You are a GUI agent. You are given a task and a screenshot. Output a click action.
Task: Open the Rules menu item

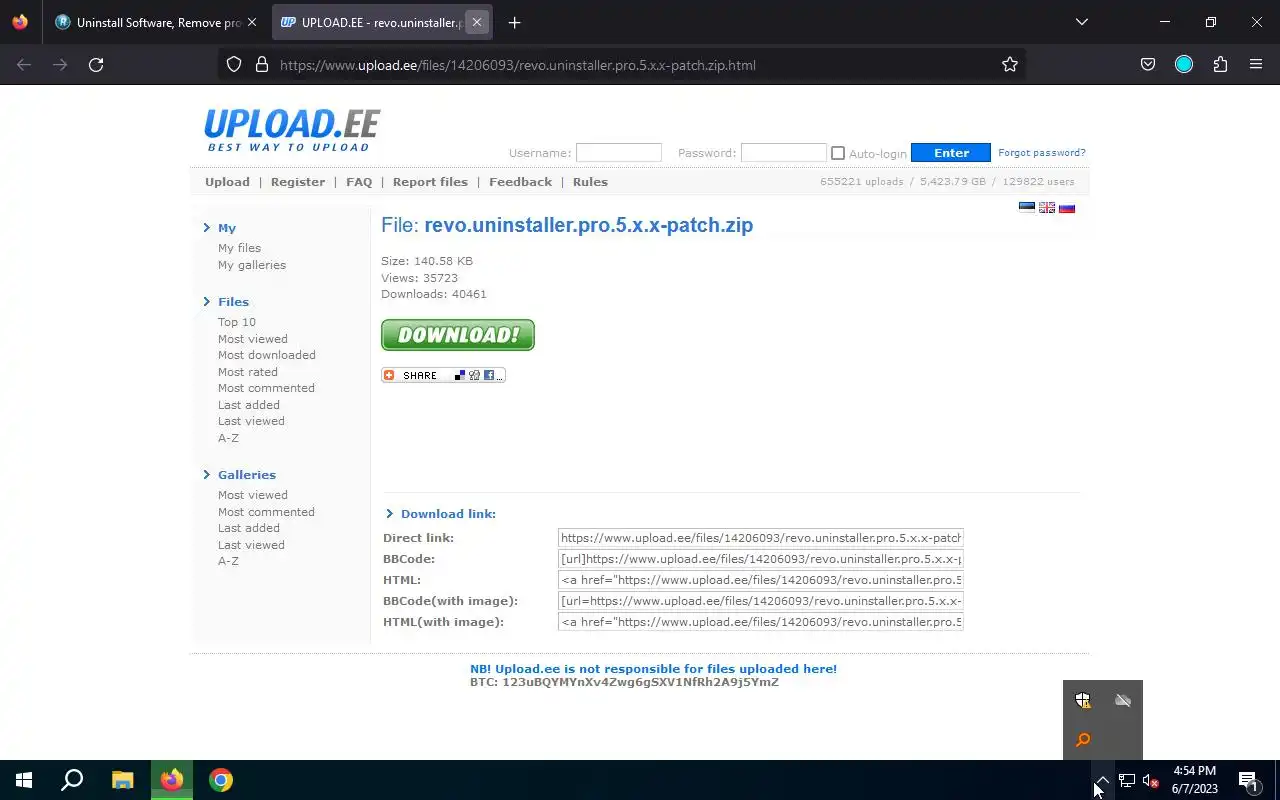(x=590, y=182)
